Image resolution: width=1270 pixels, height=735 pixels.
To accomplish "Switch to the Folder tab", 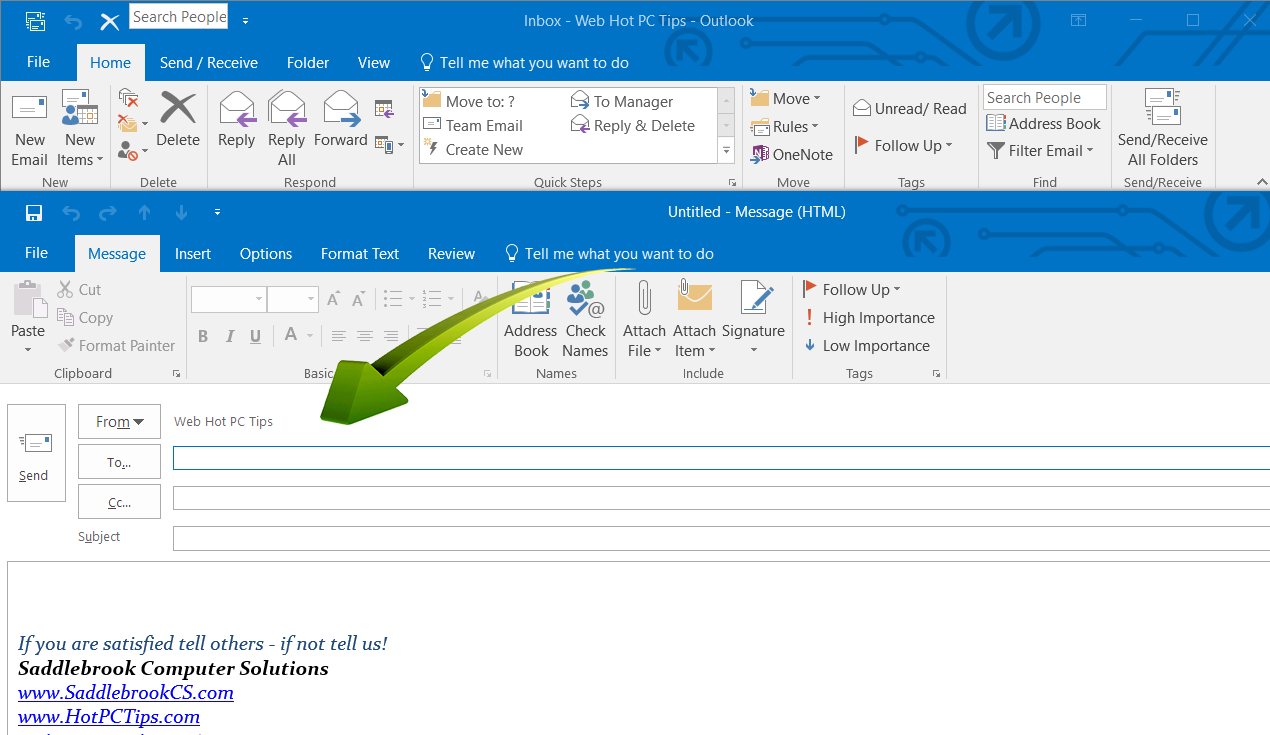I will pos(308,62).
